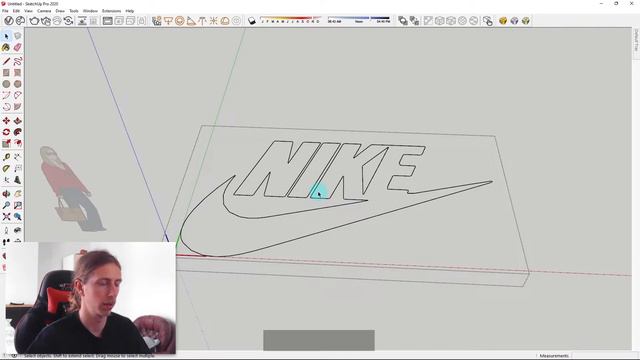
Task: Choose the red Rotate tool
Action: pyautogui.click(x=6, y=132)
